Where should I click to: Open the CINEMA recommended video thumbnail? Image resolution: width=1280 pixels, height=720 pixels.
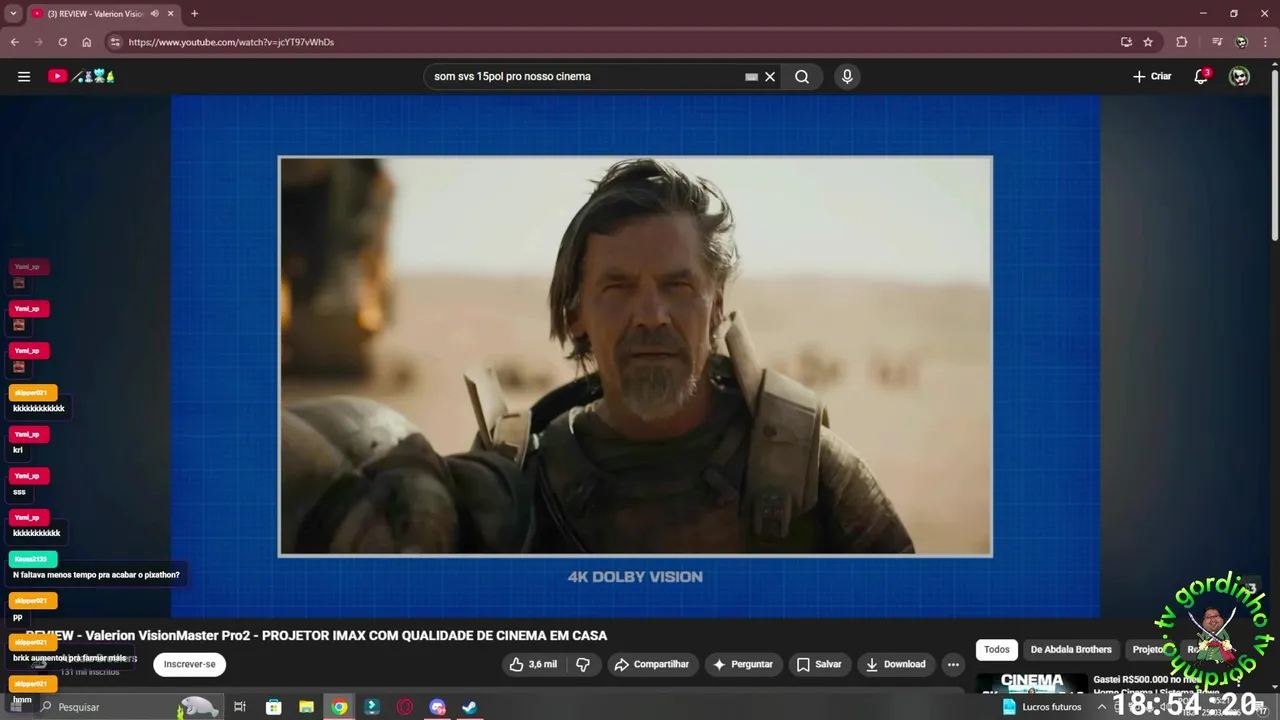point(1031,684)
